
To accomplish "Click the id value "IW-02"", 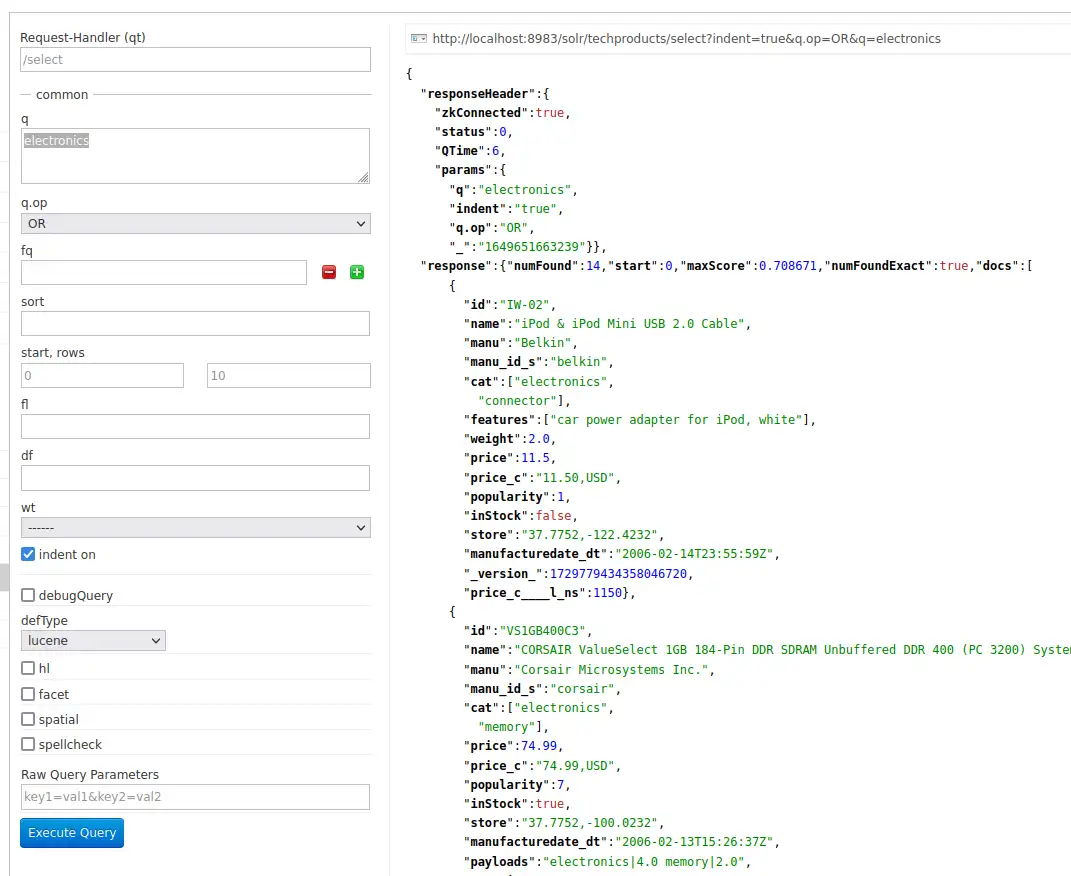I will coord(525,305).
